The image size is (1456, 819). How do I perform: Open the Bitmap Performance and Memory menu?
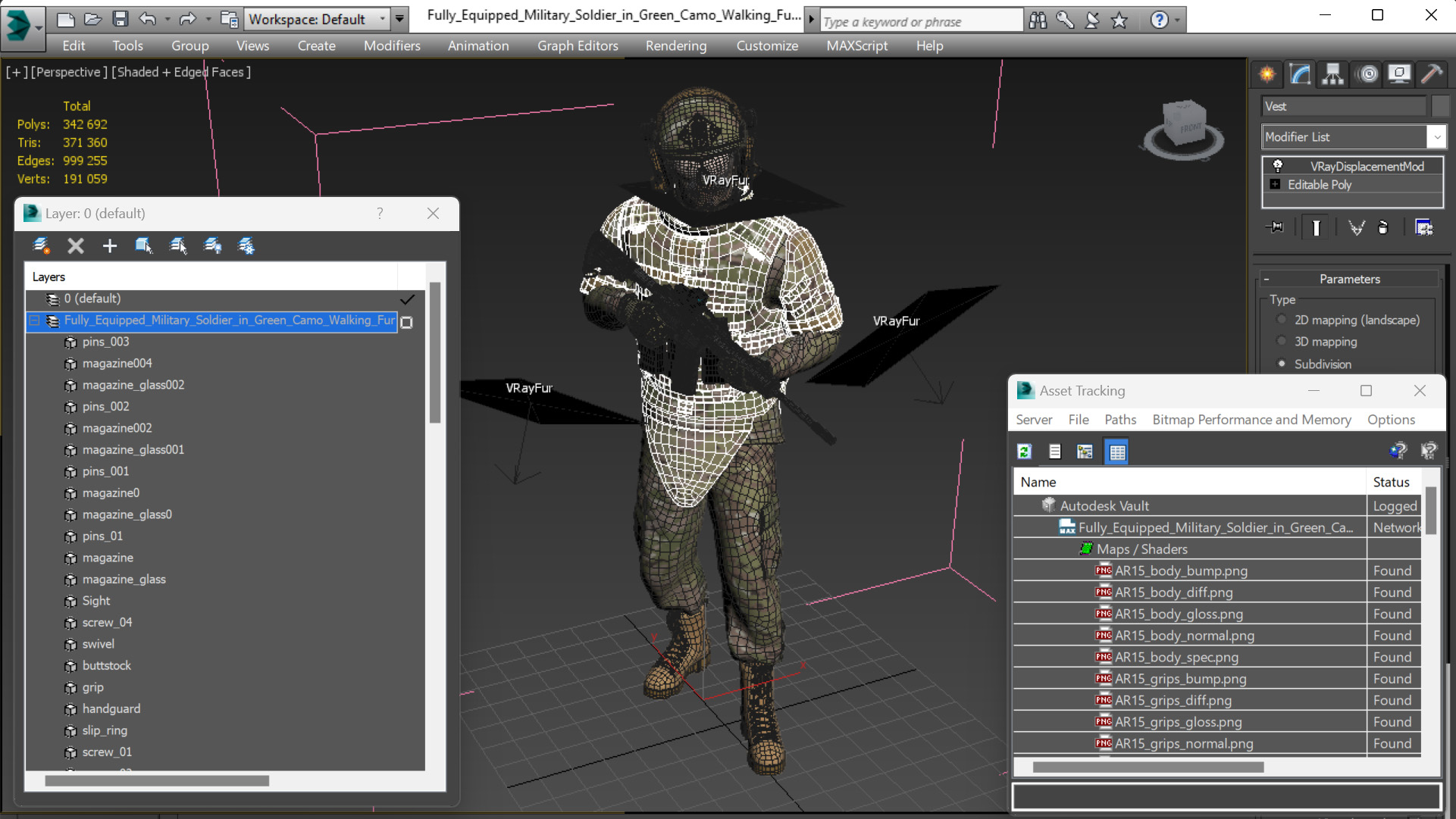(x=1251, y=420)
